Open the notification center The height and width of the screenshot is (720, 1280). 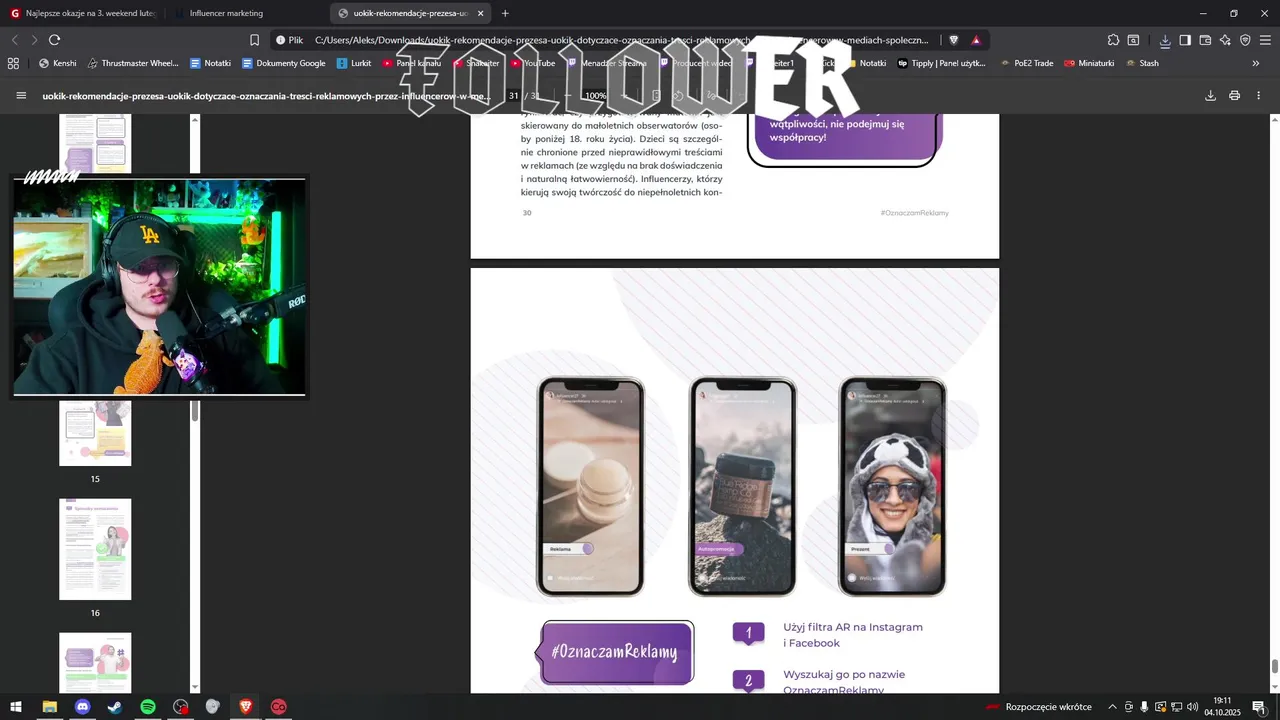1259,707
